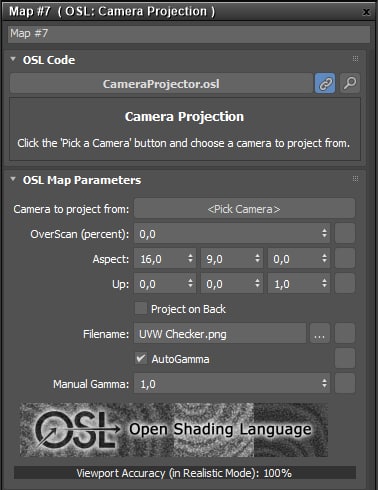Click the magnifier icon in OSL Code
The height and width of the screenshot is (490, 378).
[x=350, y=83]
